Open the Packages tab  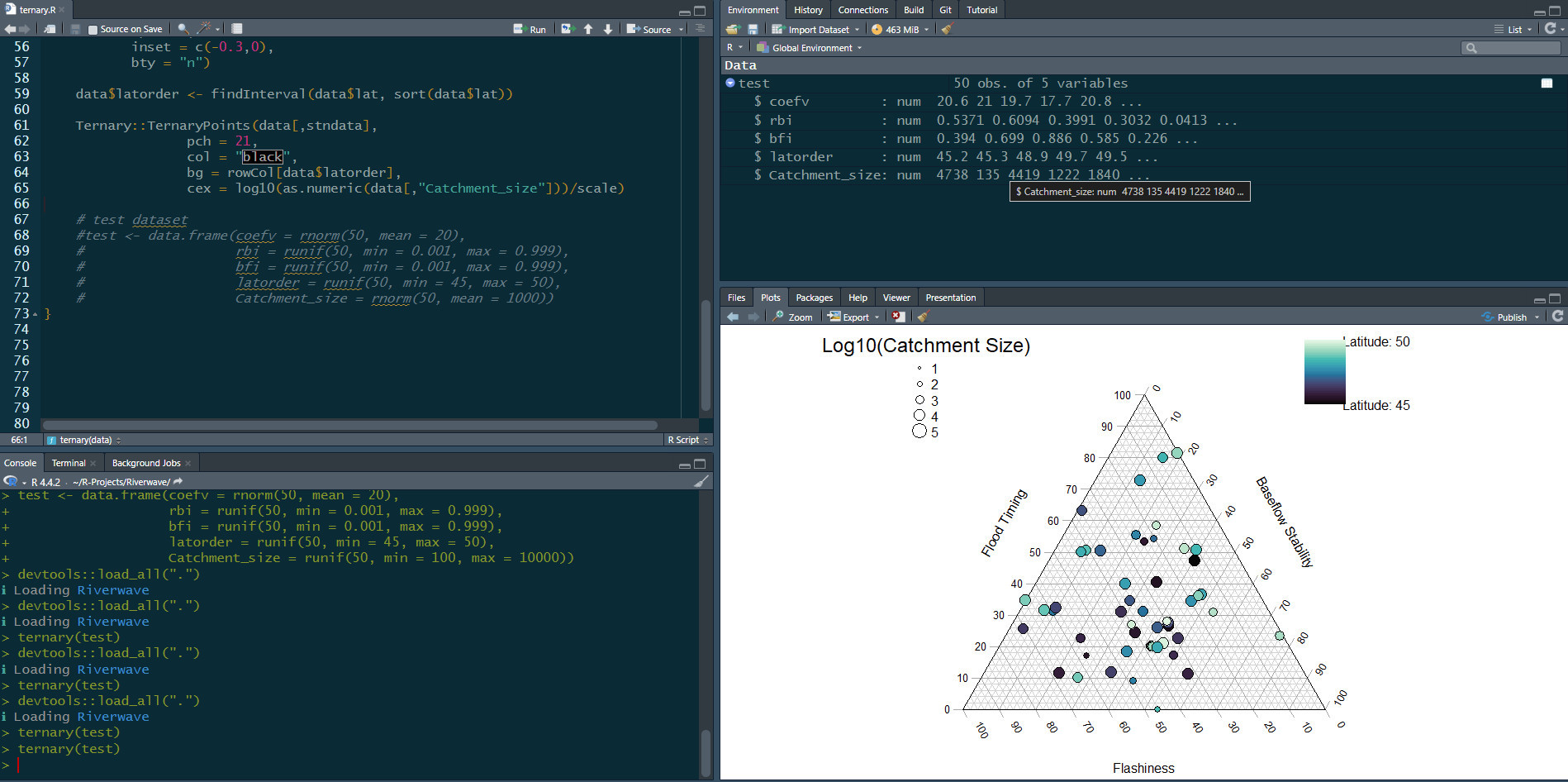(814, 298)
